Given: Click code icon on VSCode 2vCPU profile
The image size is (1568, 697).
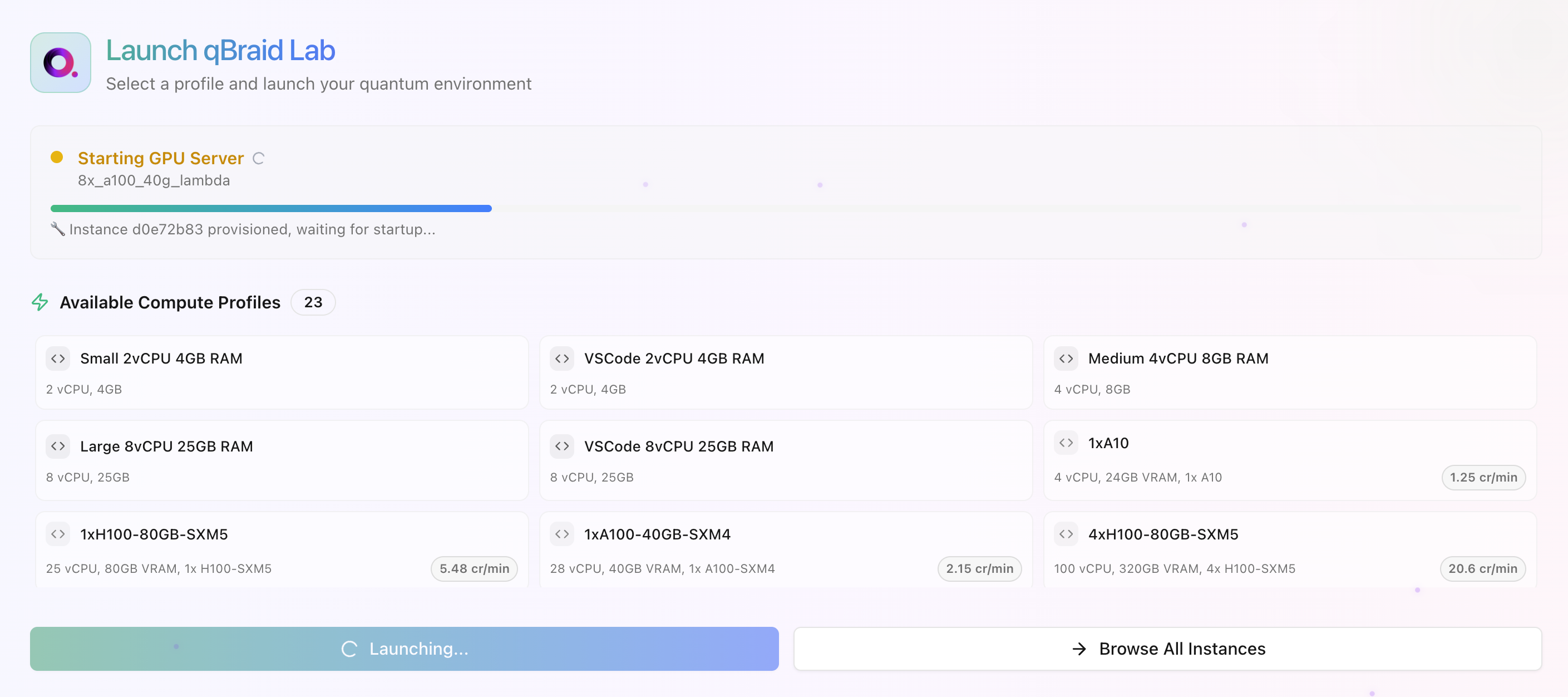Looking at the screenshot, I should (x=562, y=359).
